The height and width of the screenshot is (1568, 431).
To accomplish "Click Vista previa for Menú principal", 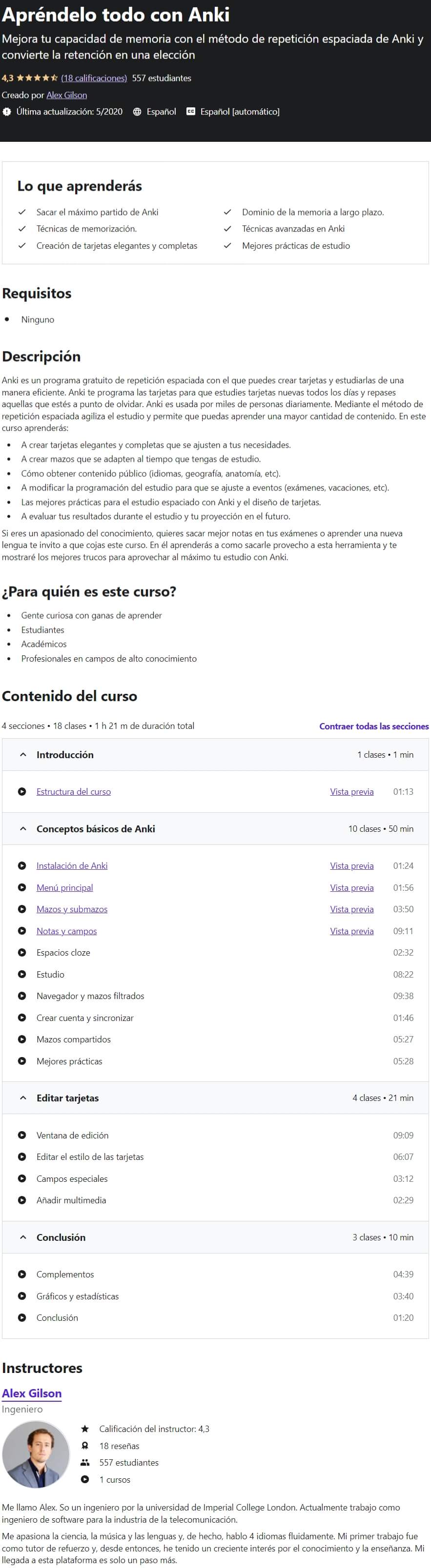I will click(352, 887).
